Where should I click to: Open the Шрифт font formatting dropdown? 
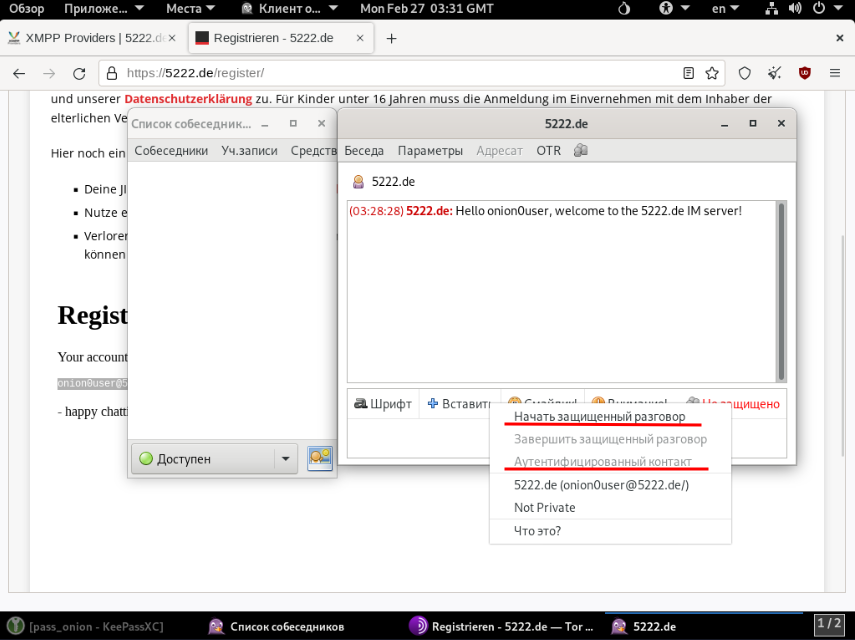pos(383,404)
